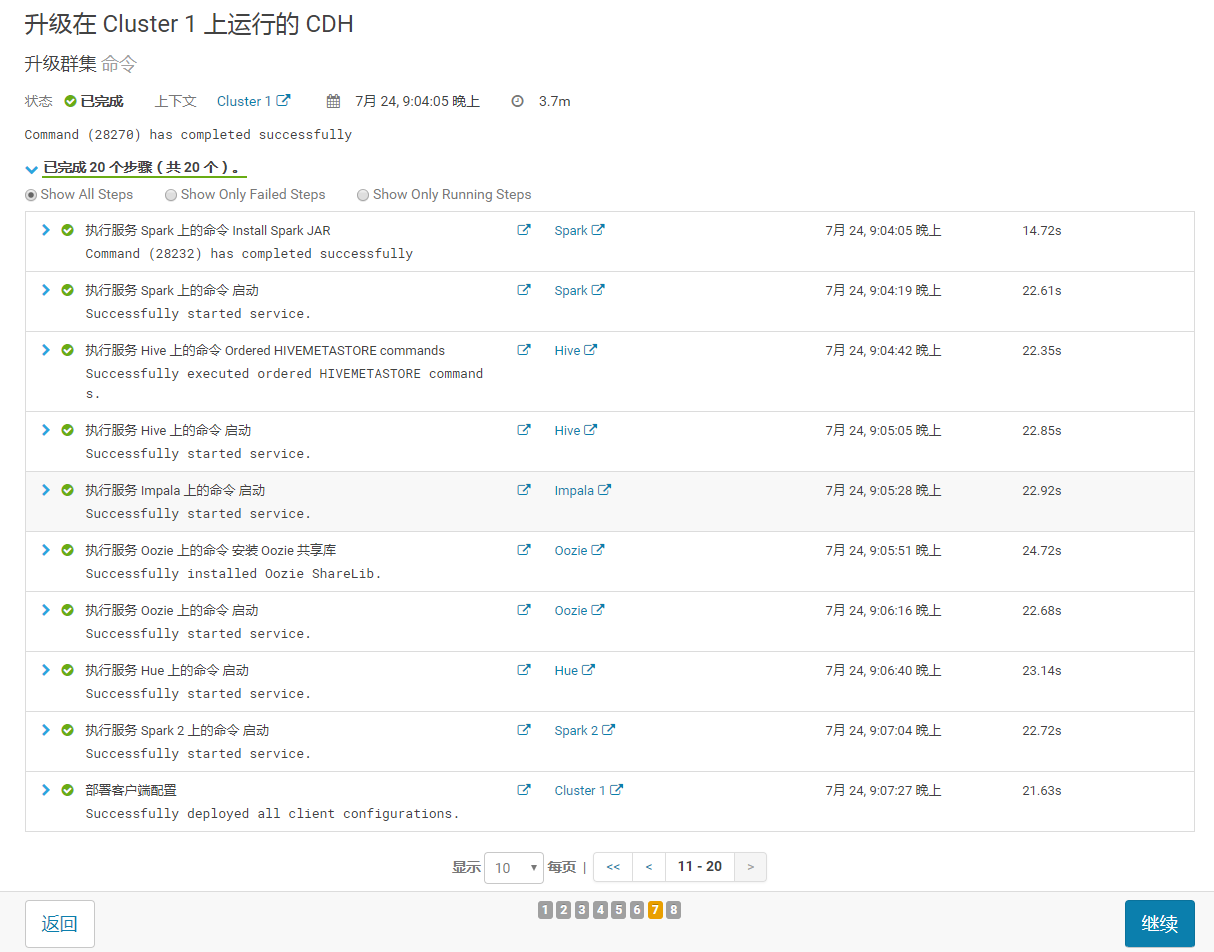
Task: Click the next-page arrow in the pager
Action: 750,867
